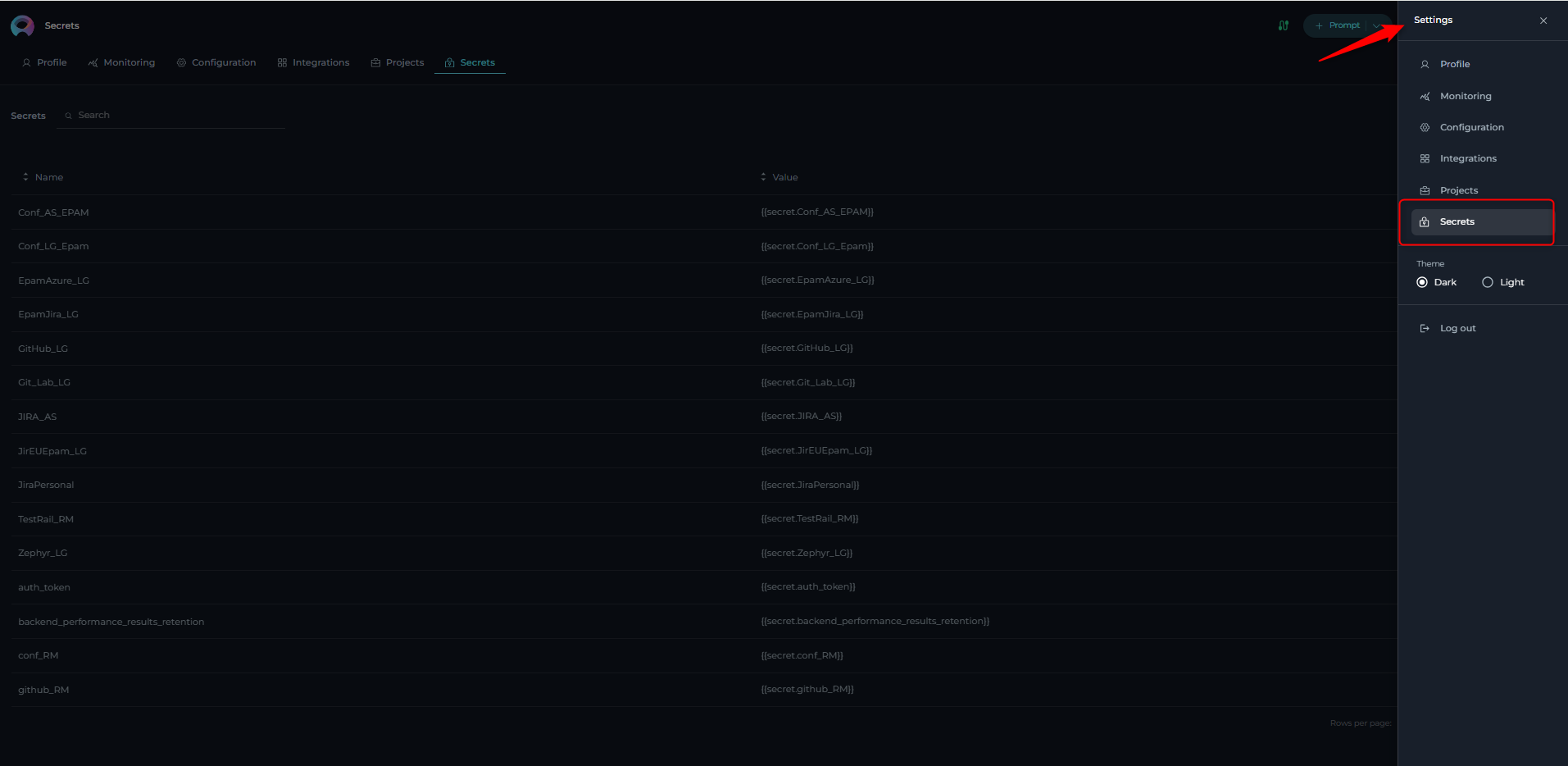Click the Conf_LG_Epam secret name
1568x766 pixels.
click(53, 246)
